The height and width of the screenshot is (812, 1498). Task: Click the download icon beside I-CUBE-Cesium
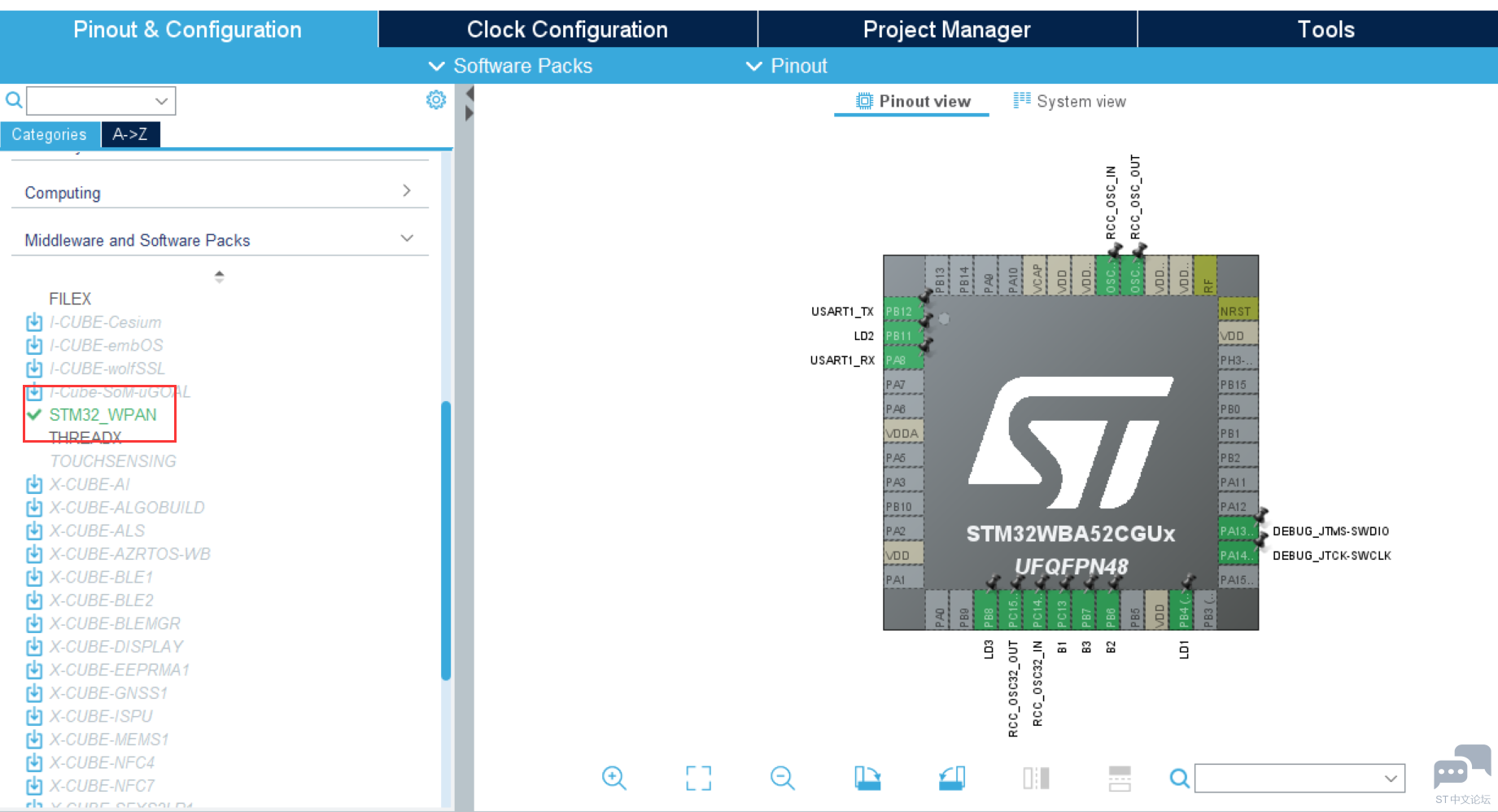(34, 322)
